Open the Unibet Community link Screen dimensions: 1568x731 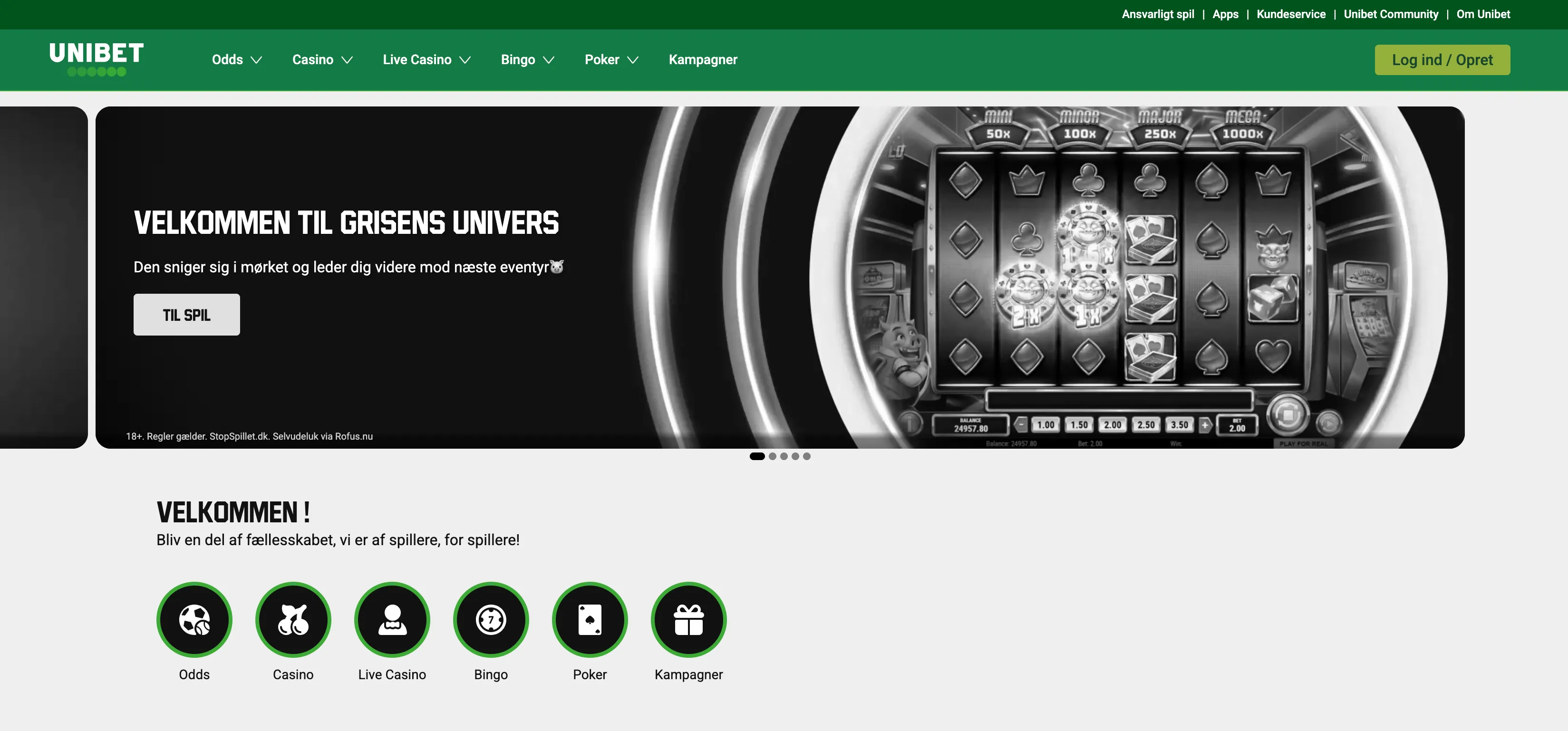[x=1391, y=14]
